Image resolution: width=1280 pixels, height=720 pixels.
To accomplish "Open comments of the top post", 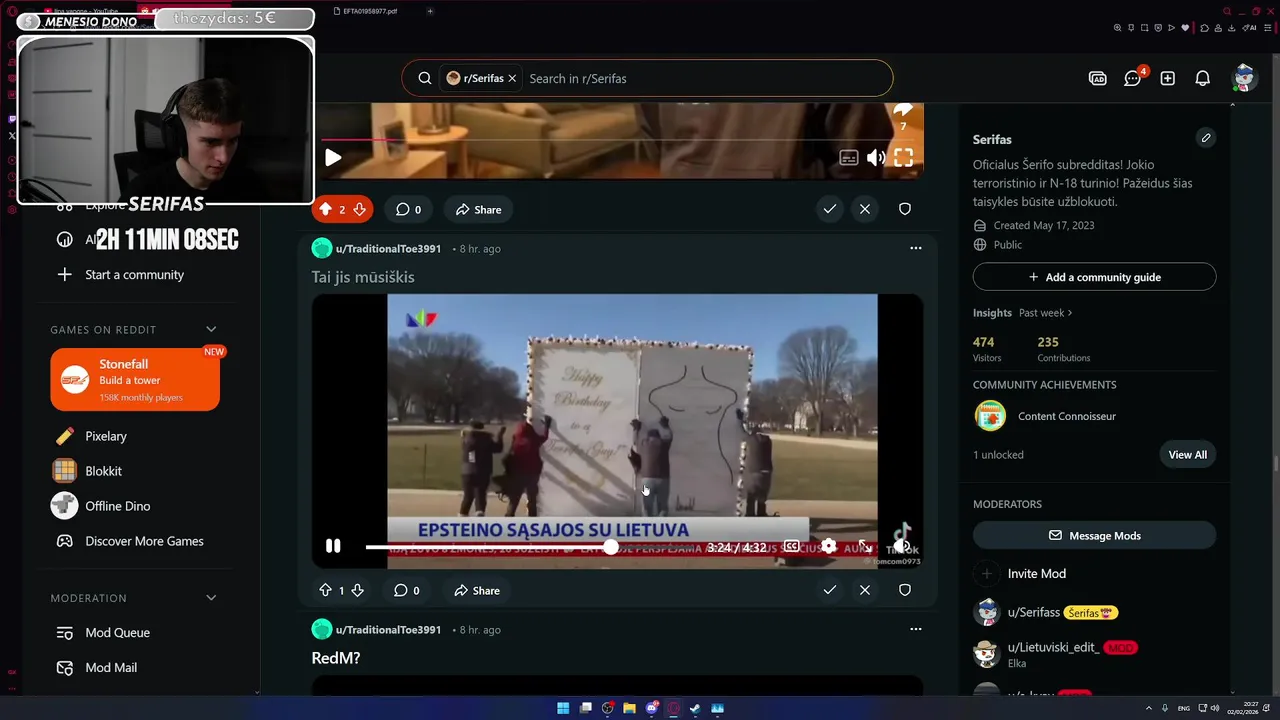I will point(408,209).
